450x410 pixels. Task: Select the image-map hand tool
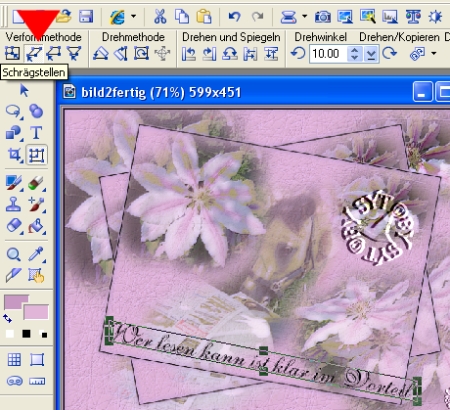pos(36,276)
